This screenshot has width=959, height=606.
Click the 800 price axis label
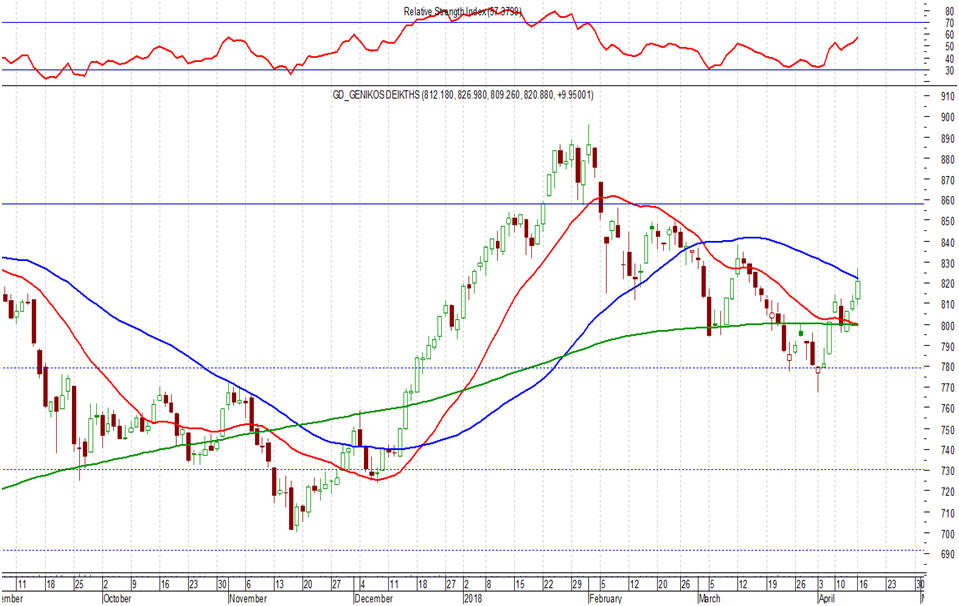pos(947,325)
